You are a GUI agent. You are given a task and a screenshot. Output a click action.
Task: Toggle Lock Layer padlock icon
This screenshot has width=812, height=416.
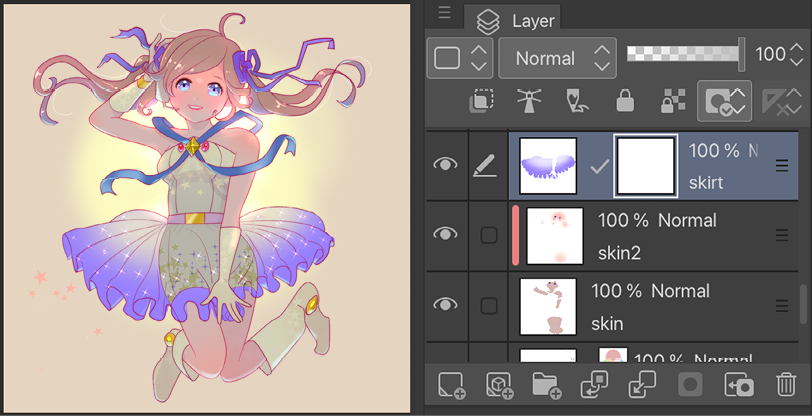pyautogui.click(x=625, y=101)
